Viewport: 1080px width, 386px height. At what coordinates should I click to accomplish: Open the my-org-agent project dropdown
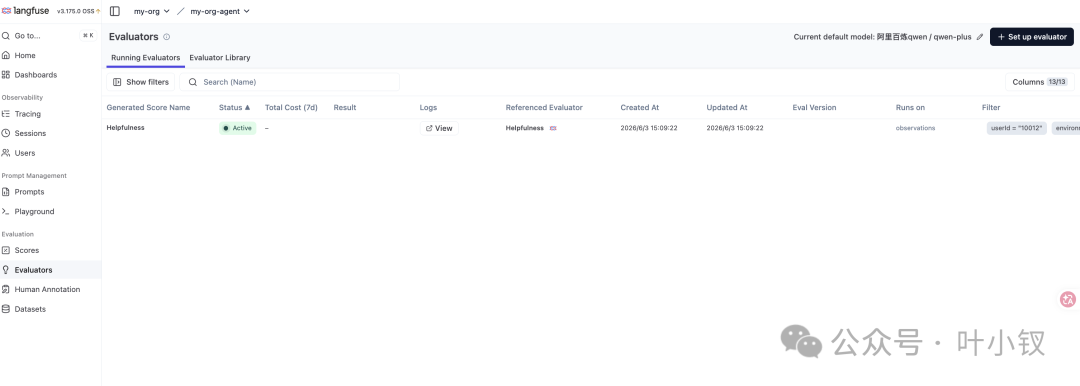(220, 11)
